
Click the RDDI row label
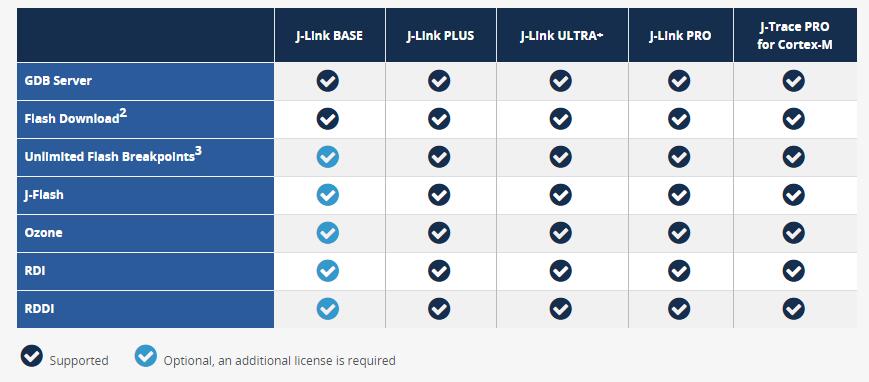39,309
